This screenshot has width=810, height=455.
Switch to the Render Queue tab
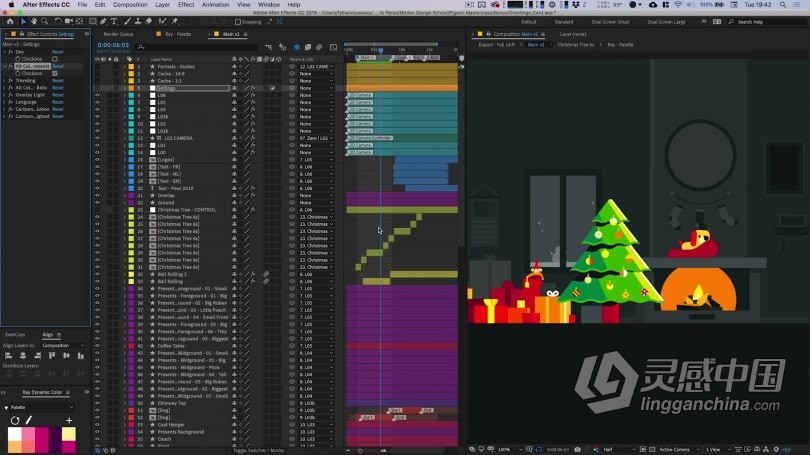pyautogui.click(x=118, y=34)
